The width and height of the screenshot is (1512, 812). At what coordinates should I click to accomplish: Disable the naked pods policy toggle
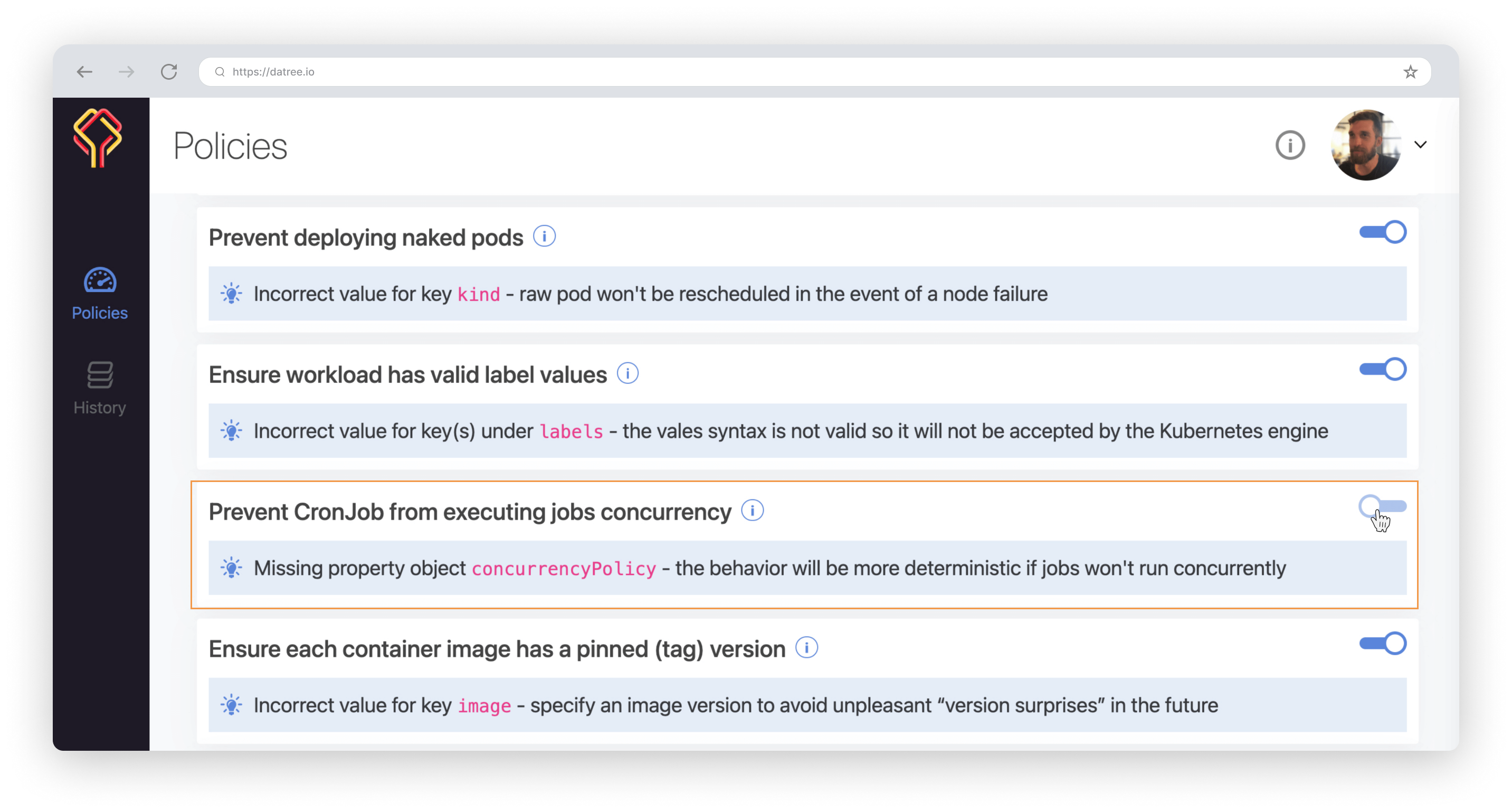click(x=1382, y=232)
